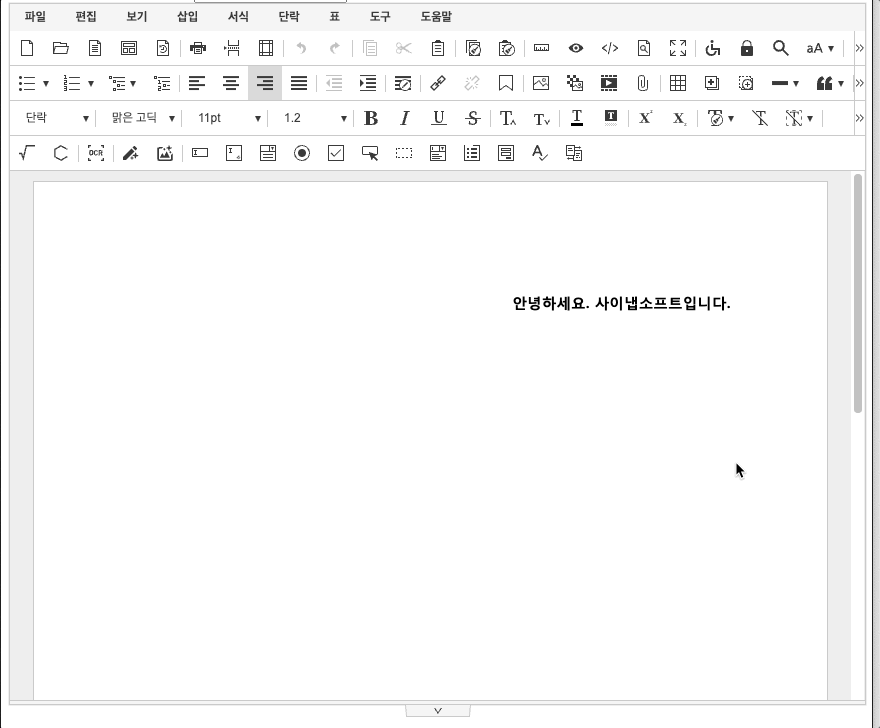Open source code view icon

click(609, 48)
